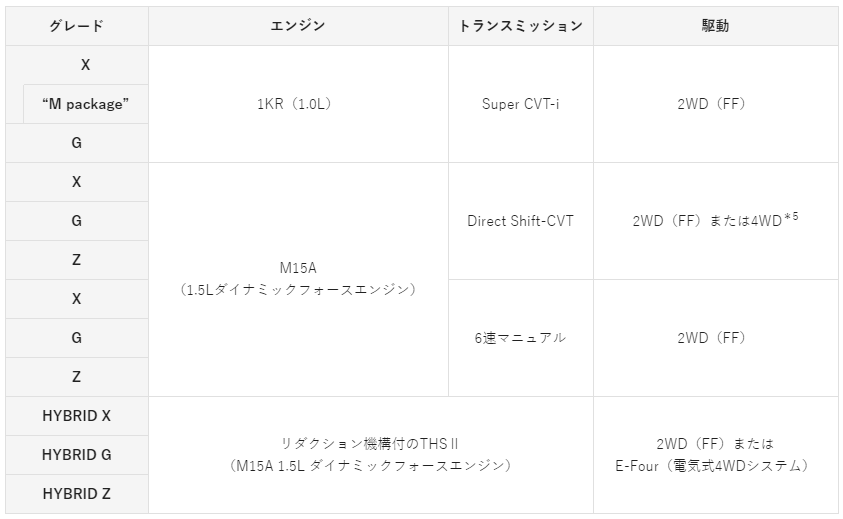The width and height of the screenshot is (843, 519).
Task: Click the 2WD（FF） cell beside Super CVT-i
Action: coord(715,104)
